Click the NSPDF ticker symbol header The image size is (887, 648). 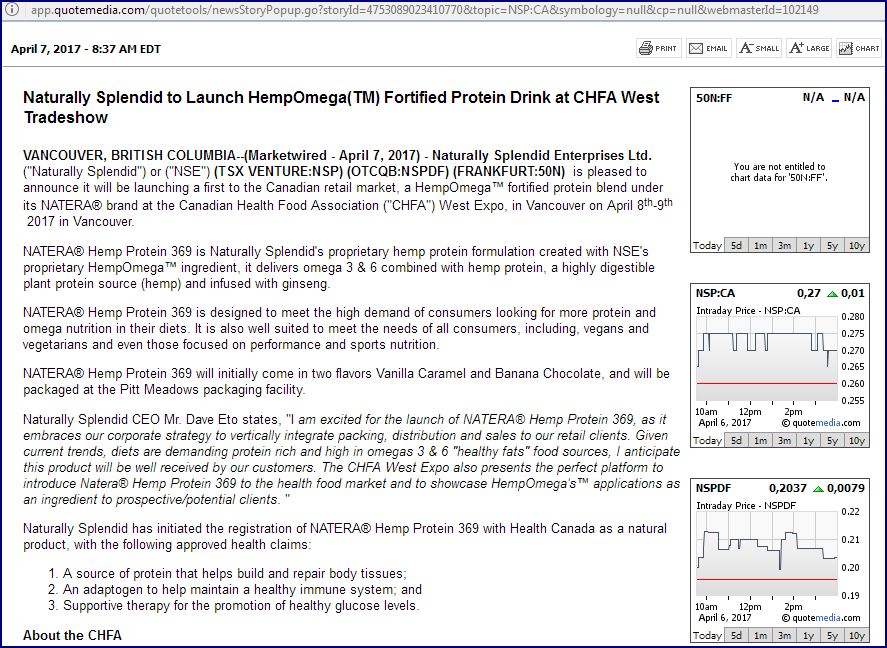pos(713,488)
